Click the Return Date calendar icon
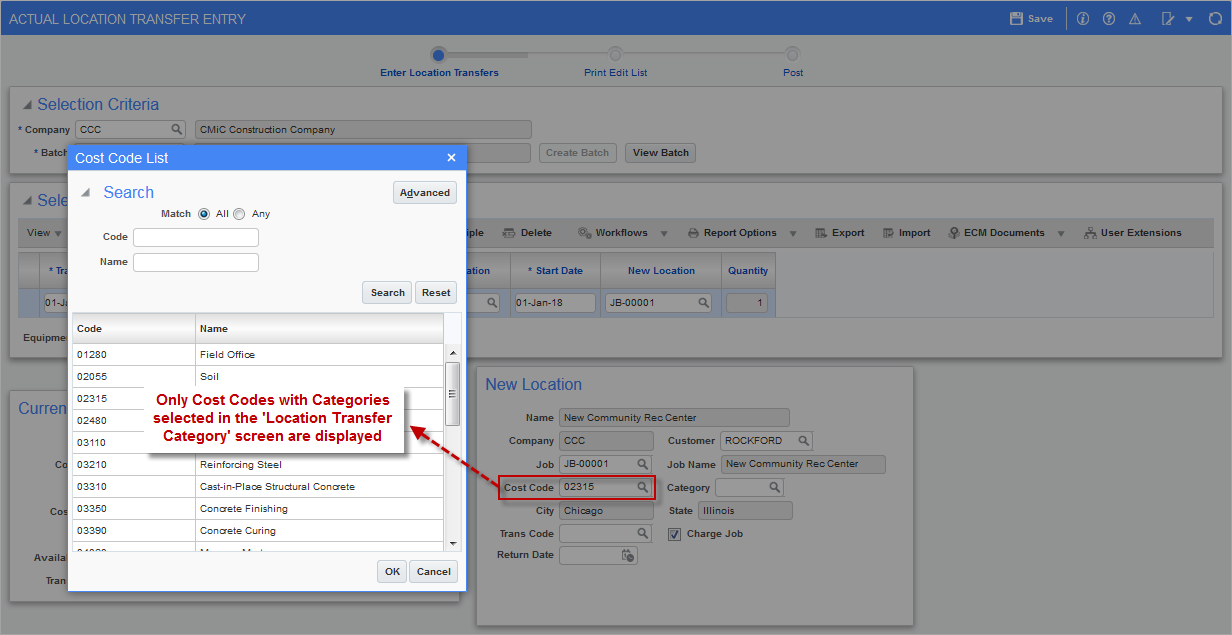This screenshot has height=635, width=1232. tap(628, 555)
